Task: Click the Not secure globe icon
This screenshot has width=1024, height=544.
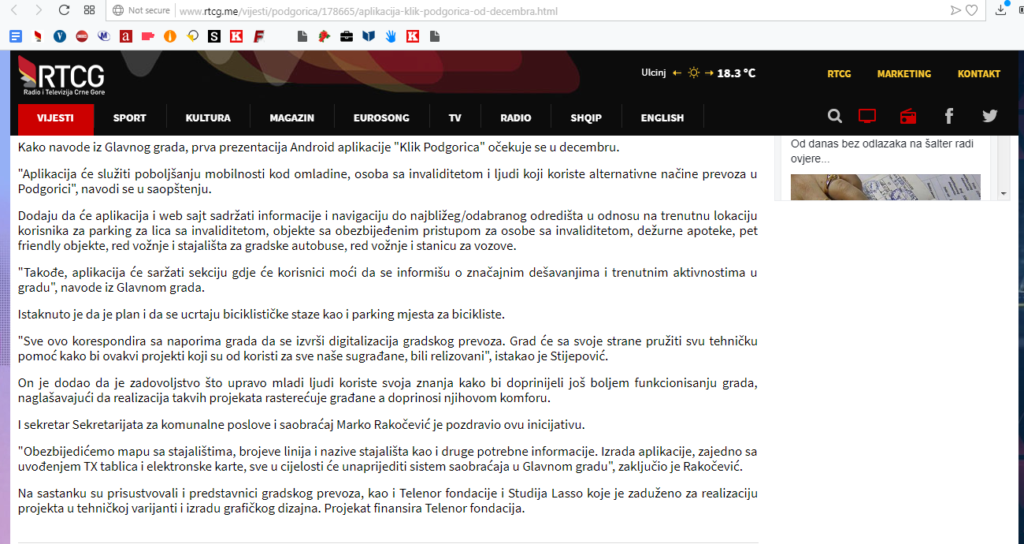Action: pyautogui.click(x=118, y=10)
